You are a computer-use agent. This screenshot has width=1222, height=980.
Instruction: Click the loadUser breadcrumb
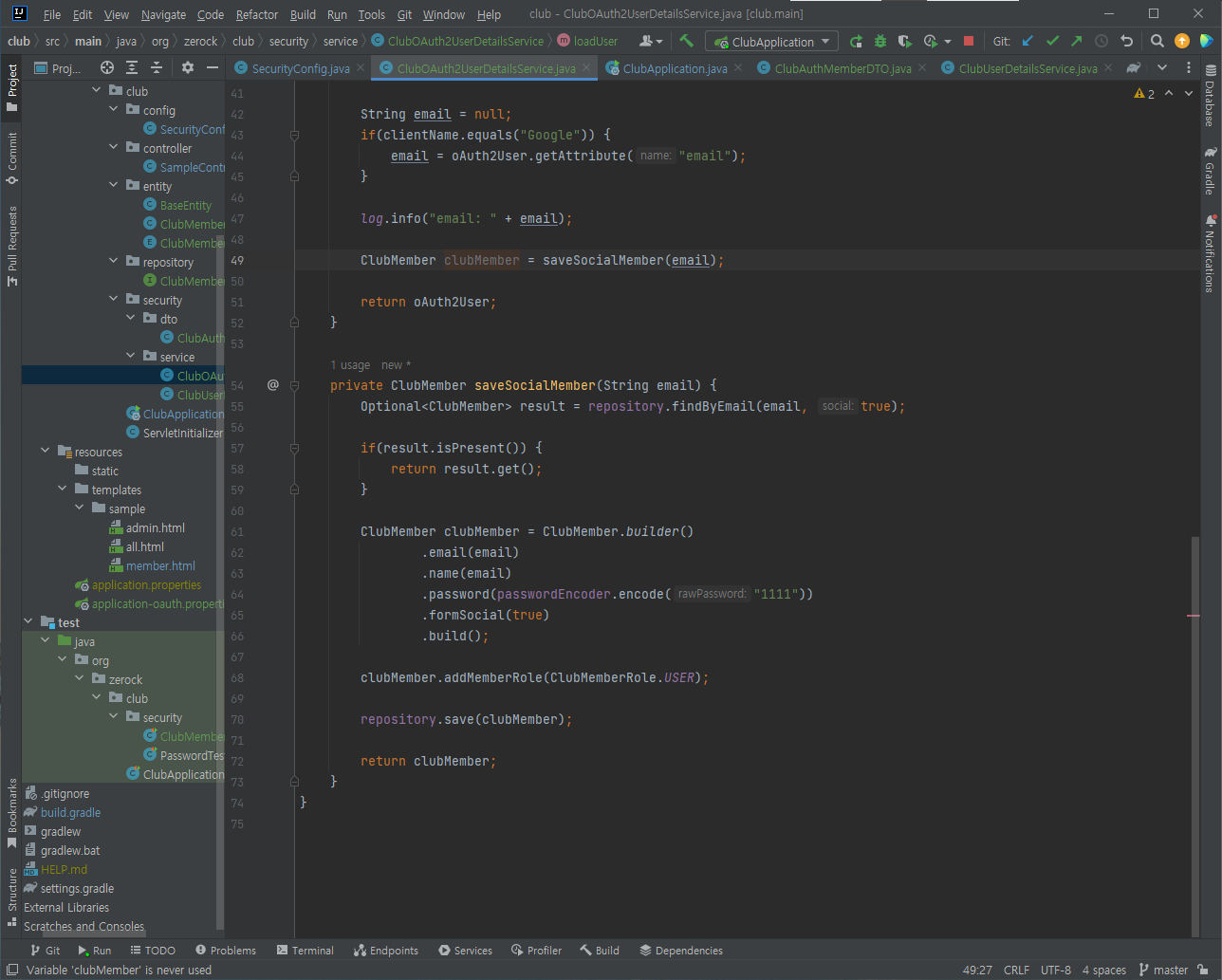pos(587,41)
